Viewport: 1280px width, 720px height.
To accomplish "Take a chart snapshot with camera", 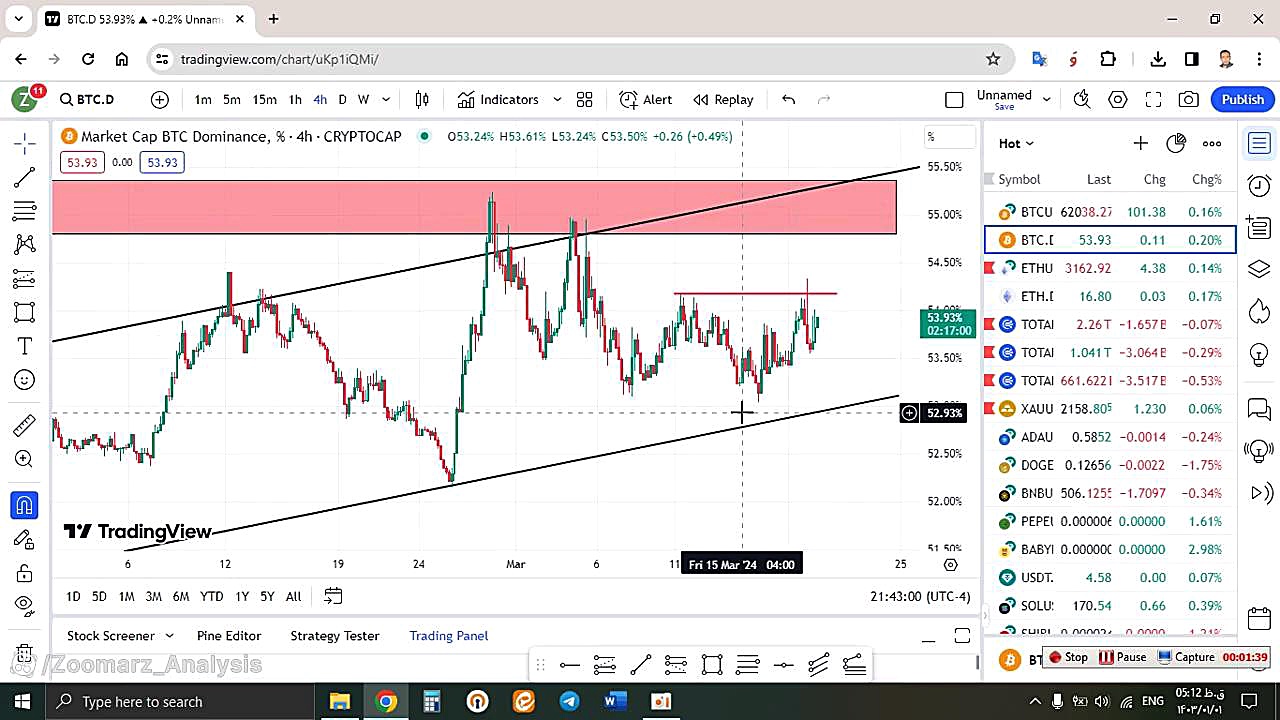I will point(1189,99).
